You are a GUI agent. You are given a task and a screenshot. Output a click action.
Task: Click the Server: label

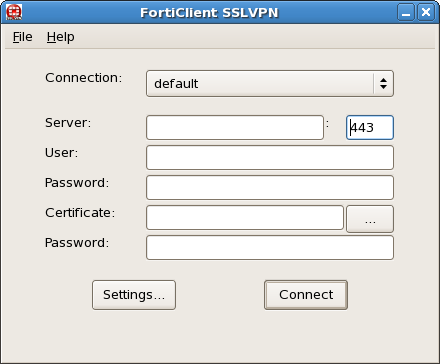click(x=68, y=123)
